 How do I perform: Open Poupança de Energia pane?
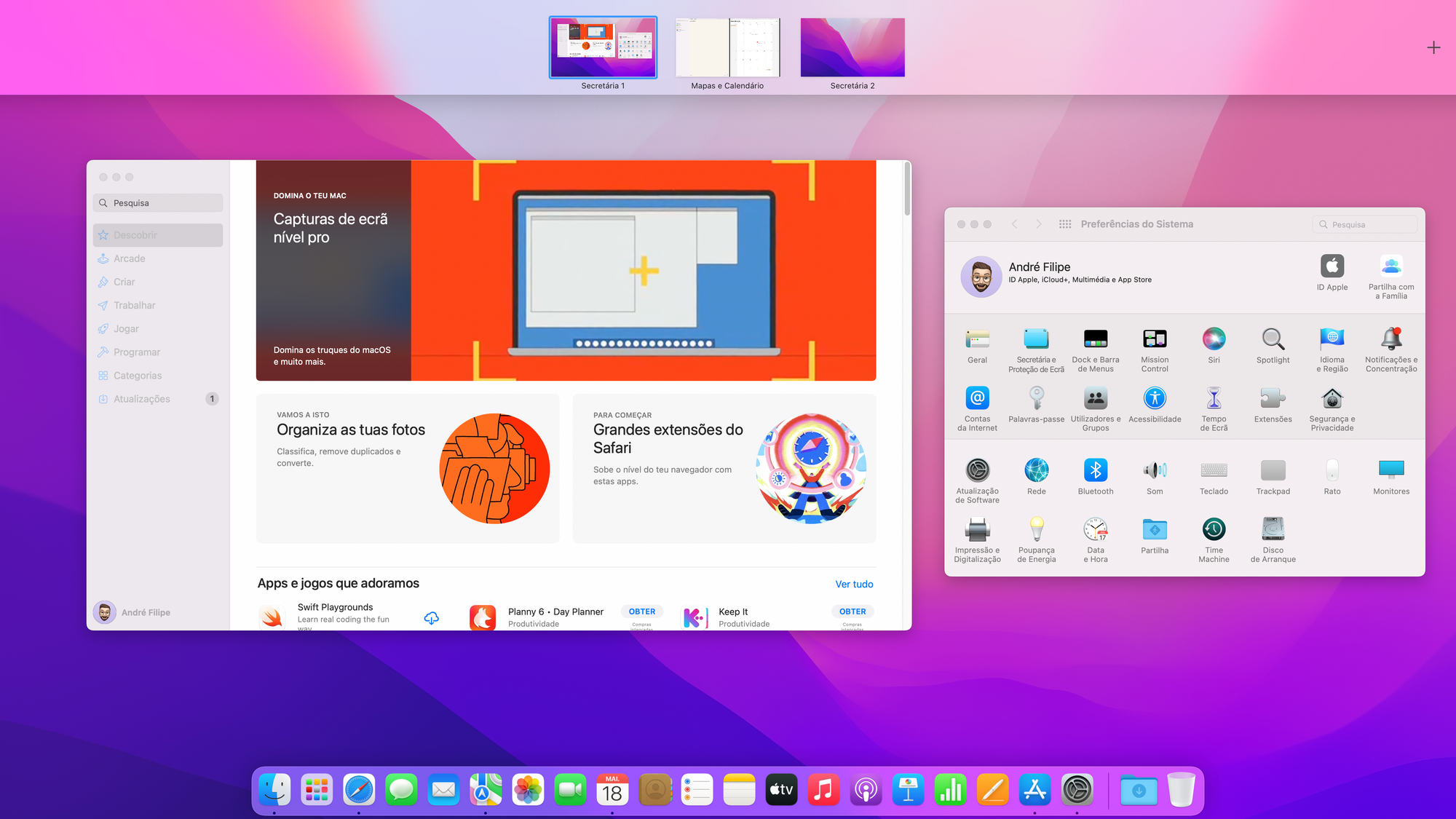[1036, 540]
